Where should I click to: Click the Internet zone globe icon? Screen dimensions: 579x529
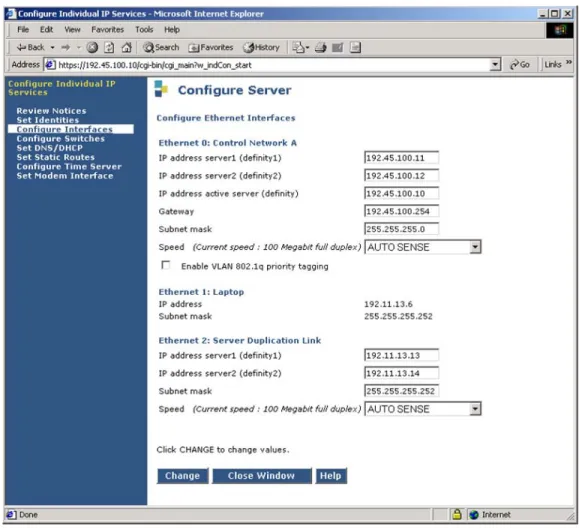click(474, 515)
